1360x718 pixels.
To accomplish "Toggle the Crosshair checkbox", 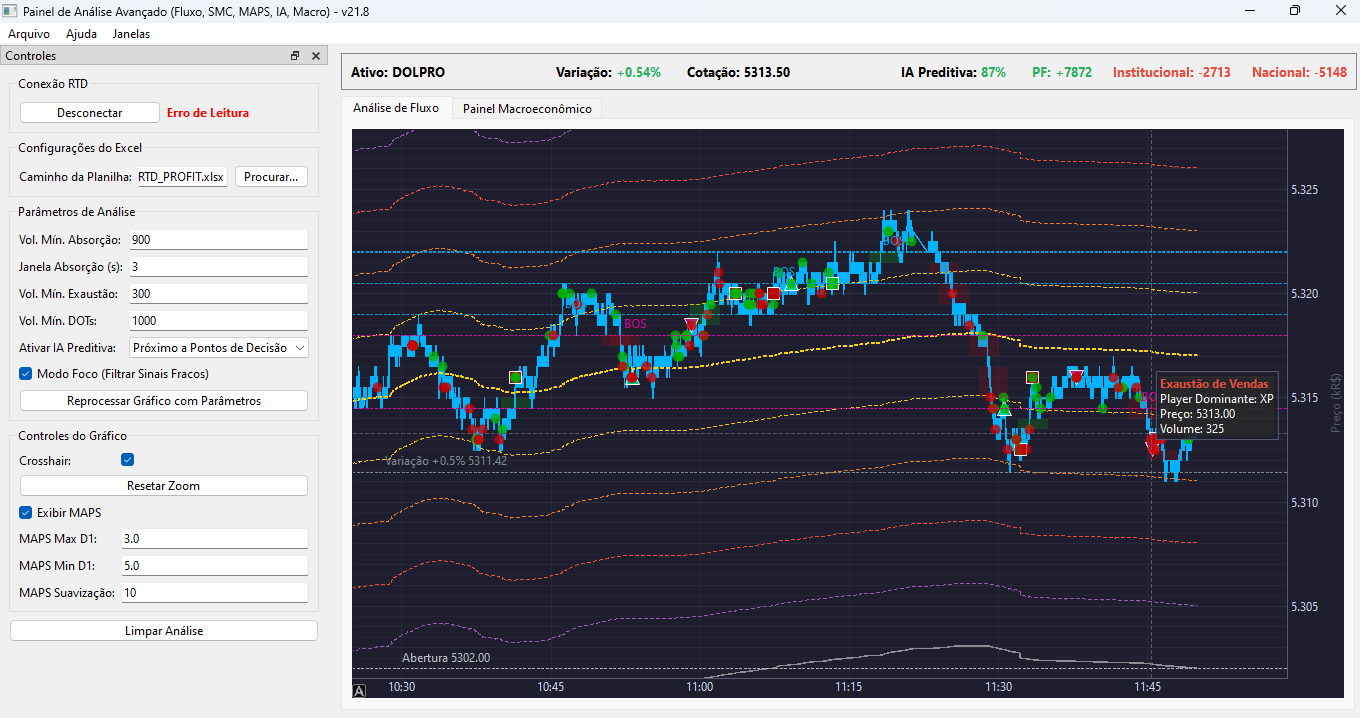I will click(127, 460).
